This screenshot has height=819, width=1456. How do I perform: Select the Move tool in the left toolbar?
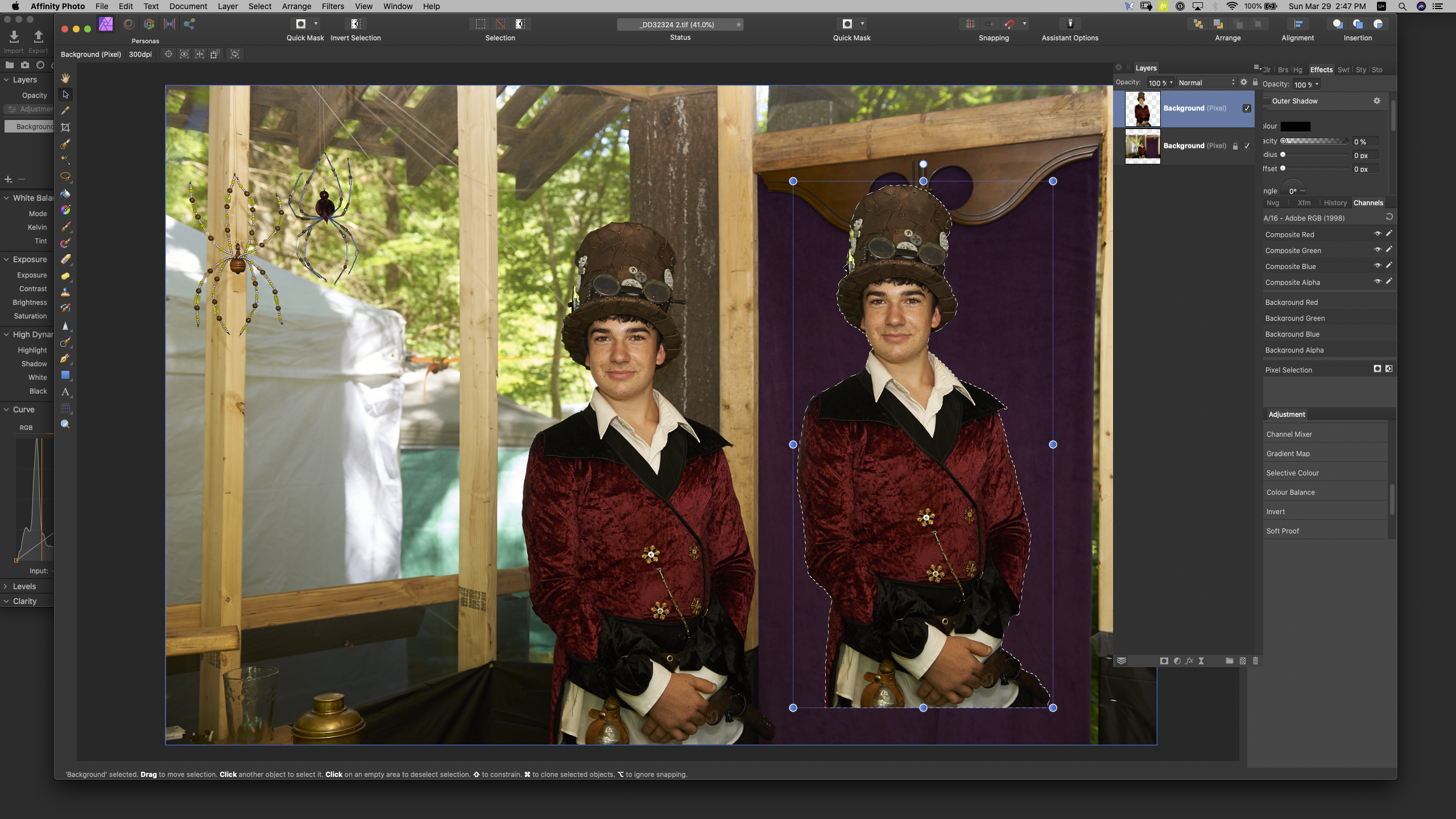[x=65, y=94]
